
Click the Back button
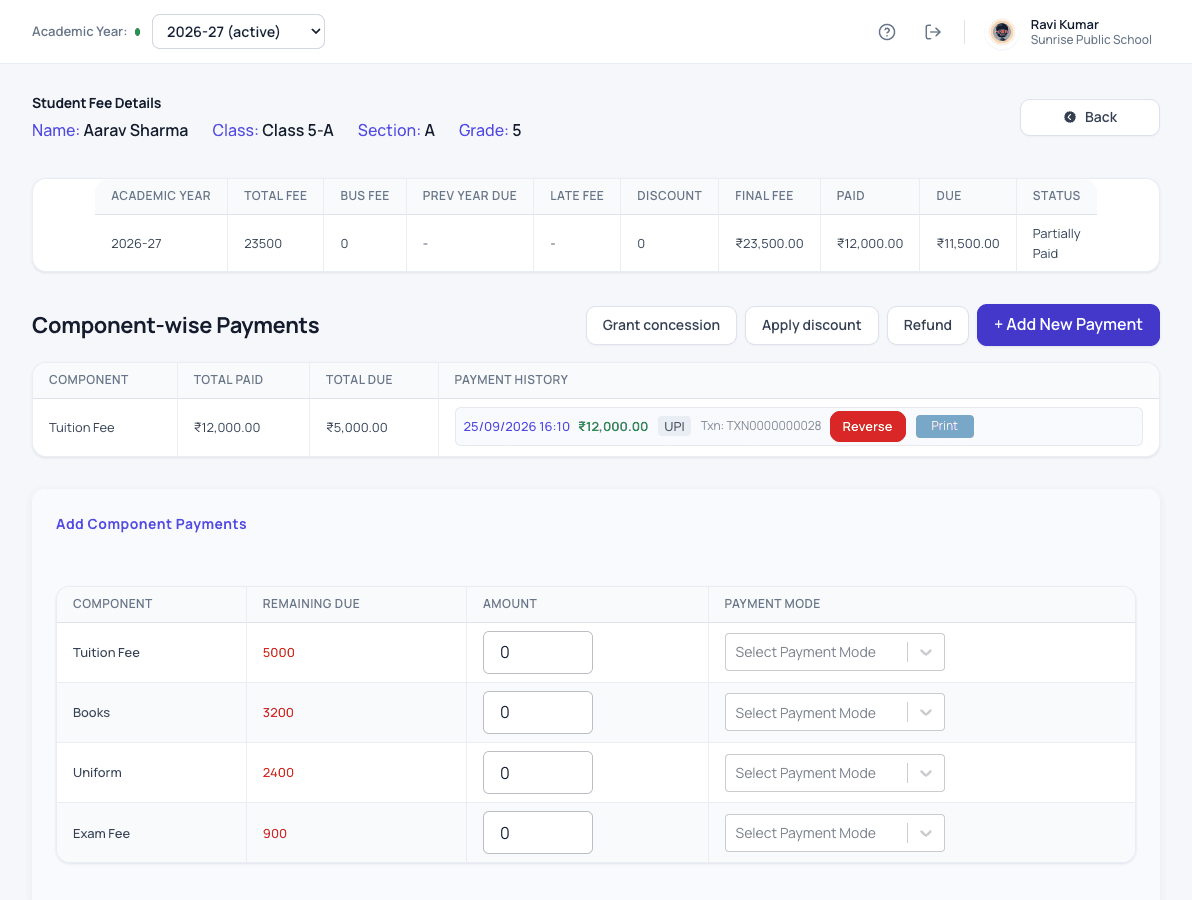(x=1089, y=117)
